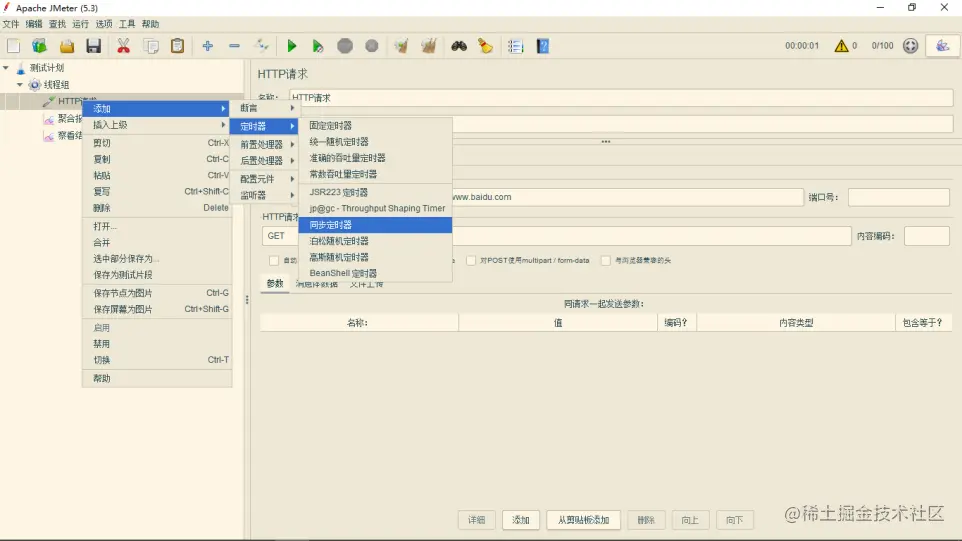Viewport: 962px width, 541px height.
Task: Expand the 监听器 submenu
Action: [266, 195]
